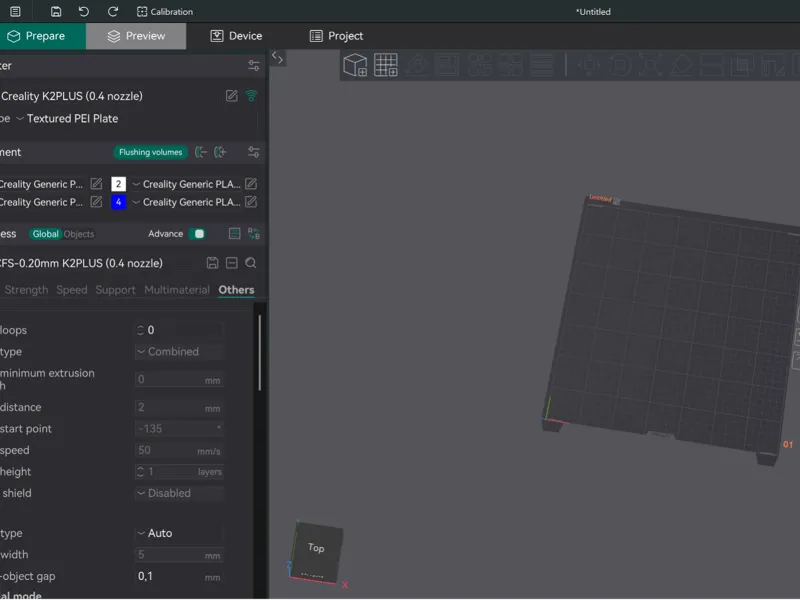Undo the last action

(84, 11)
